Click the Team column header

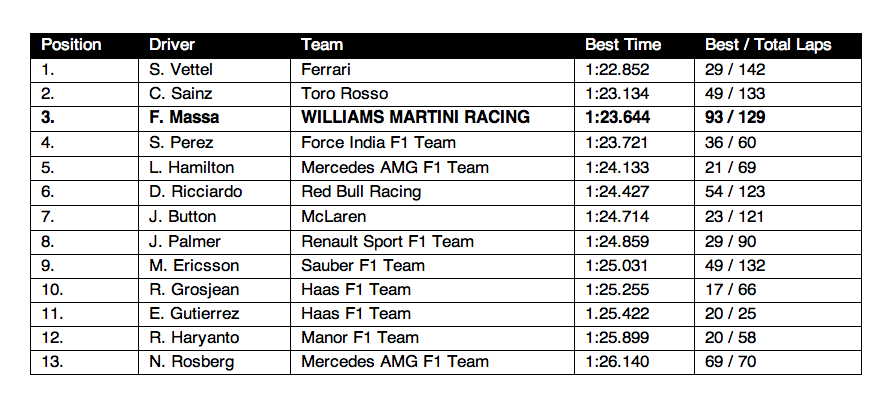click(x=322, y=45)
